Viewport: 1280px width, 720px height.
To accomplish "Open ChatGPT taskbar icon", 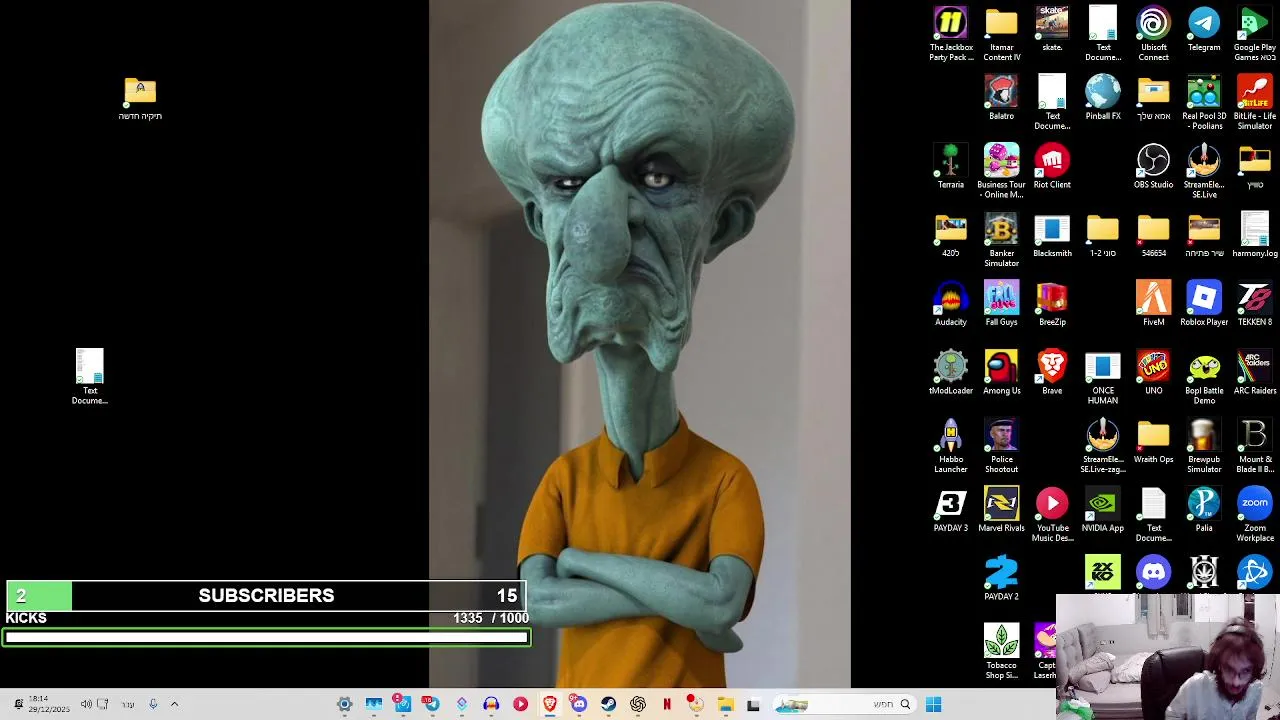I will tap(638, 704).
